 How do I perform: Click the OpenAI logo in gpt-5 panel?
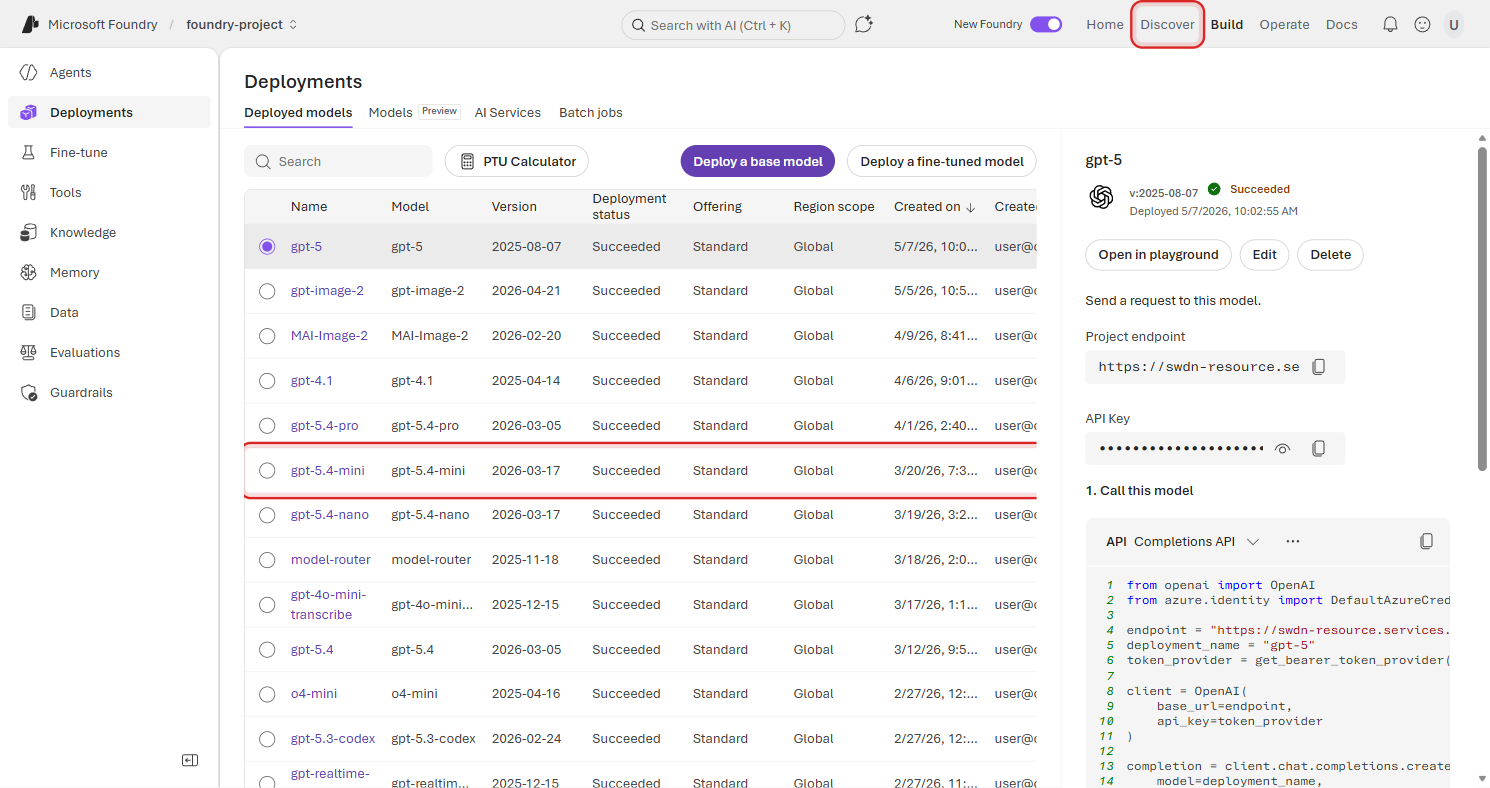(1102, 197)
